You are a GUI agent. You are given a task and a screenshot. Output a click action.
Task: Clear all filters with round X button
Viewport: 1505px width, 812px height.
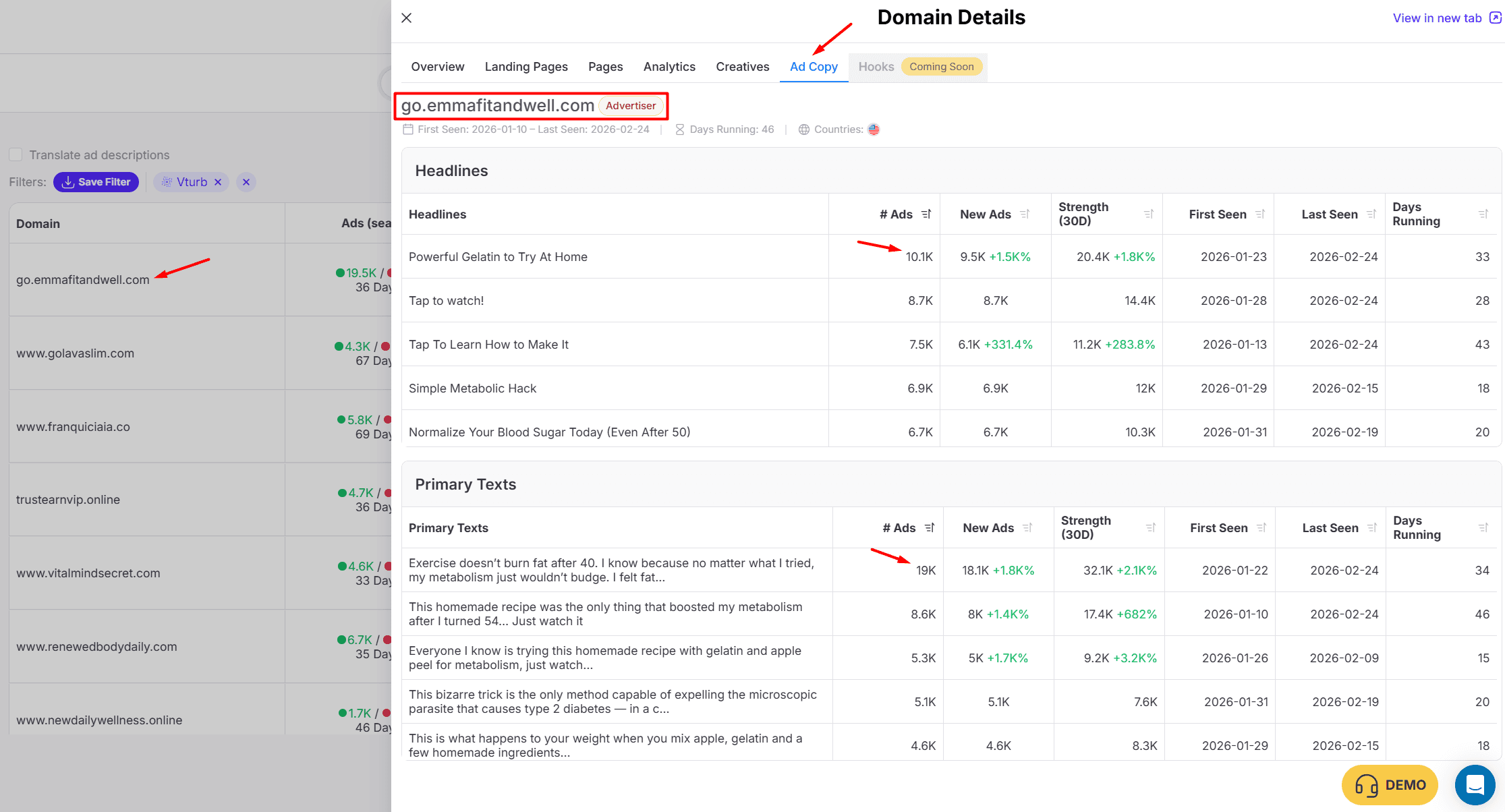[x=246, y=182]
